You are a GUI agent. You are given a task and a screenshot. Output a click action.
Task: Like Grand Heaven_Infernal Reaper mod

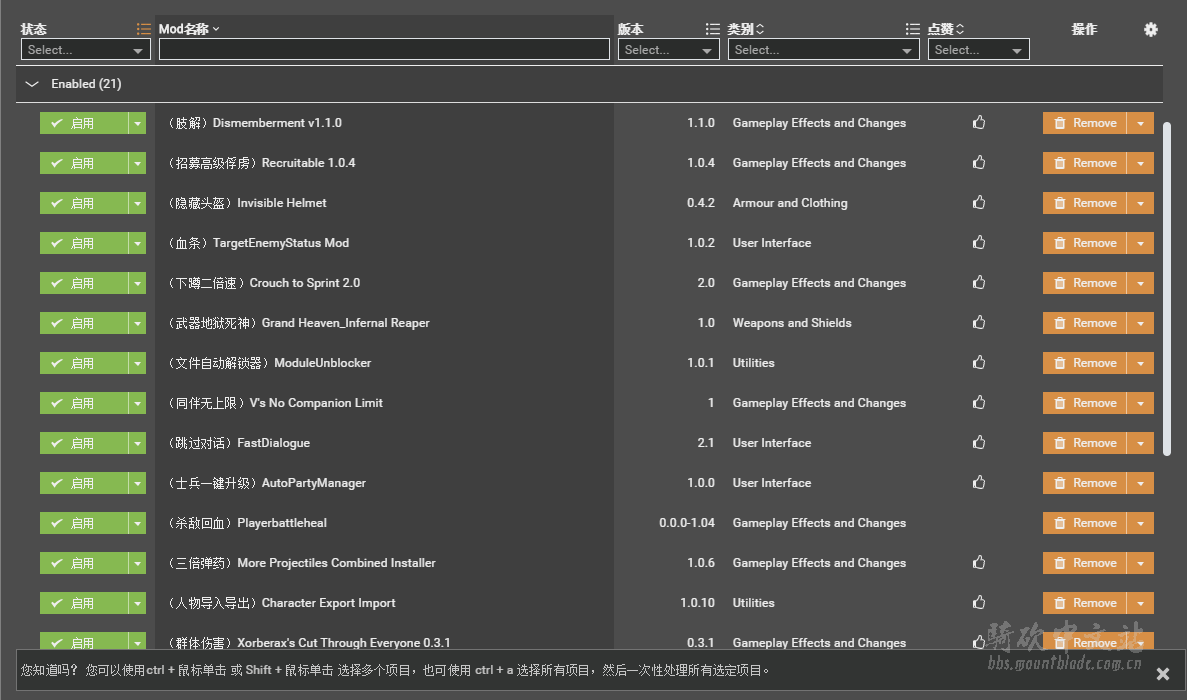[x=979, y=323]
